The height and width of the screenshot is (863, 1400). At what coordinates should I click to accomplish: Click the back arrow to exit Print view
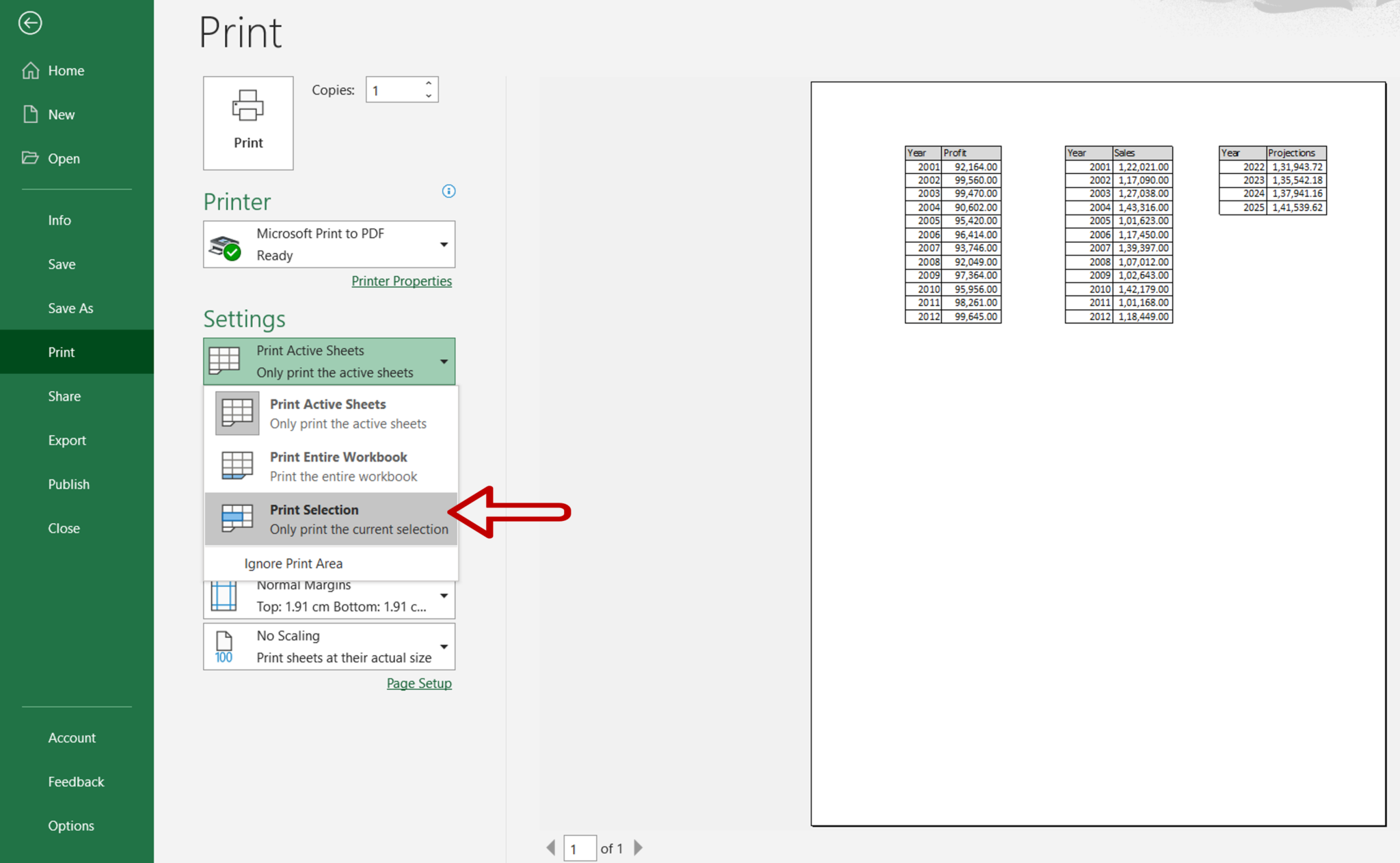(30, 23)
